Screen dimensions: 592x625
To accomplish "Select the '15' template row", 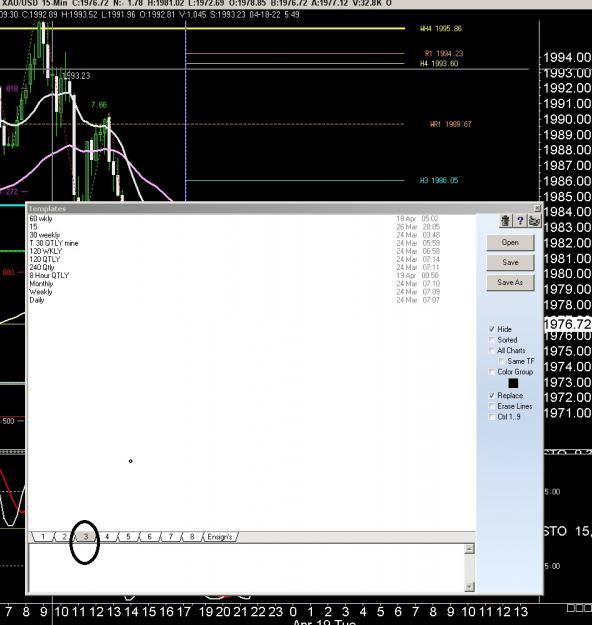I will click(x=251, y=227).
